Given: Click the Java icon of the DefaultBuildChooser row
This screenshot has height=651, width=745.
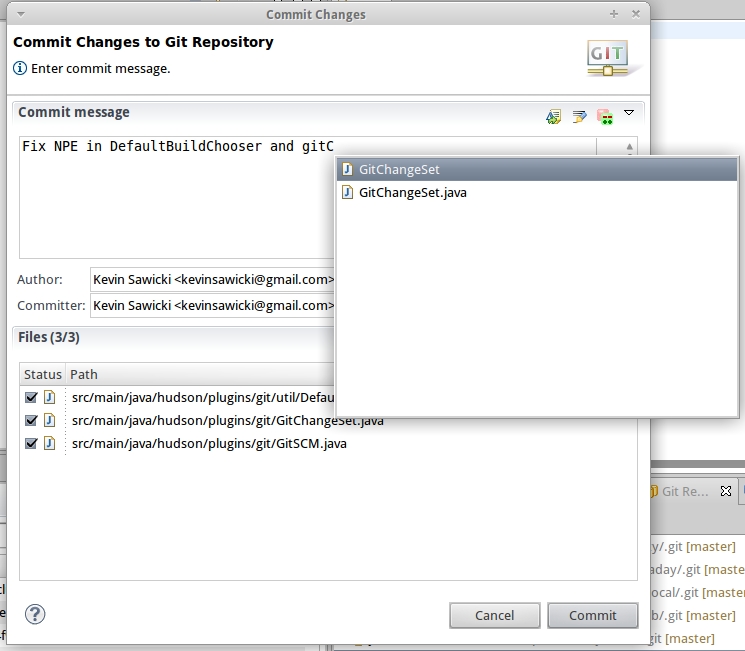Looking at the screenshot, I should coord(49,397).
